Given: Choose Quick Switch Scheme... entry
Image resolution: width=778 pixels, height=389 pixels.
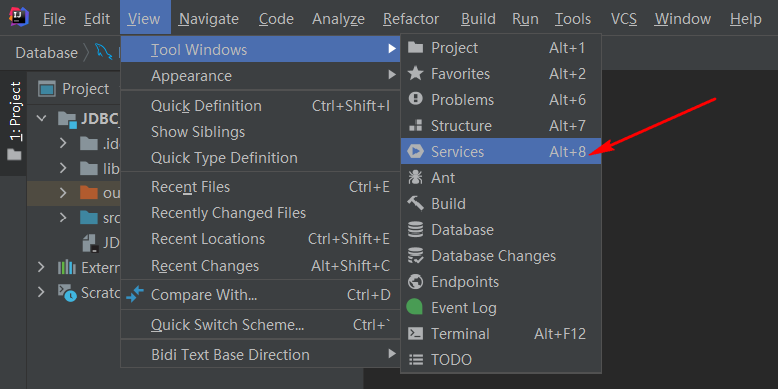Looking at the screenshot, I should coord(260,325).
